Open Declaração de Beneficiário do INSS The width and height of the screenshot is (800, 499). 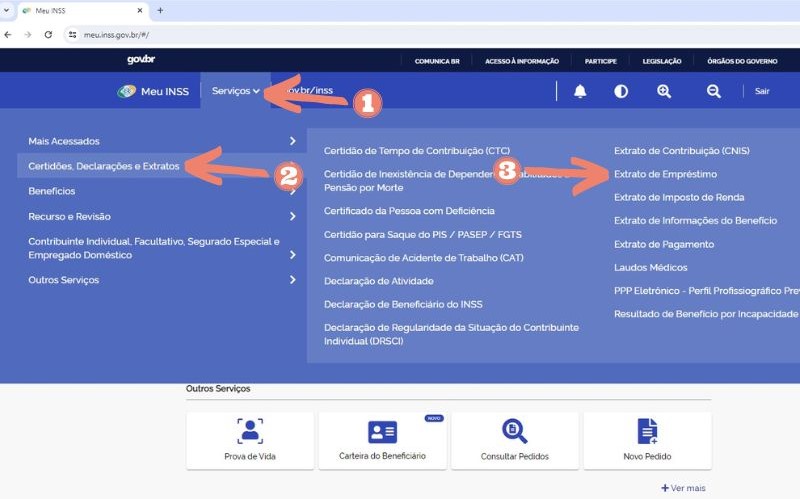[x=403, y=305]
